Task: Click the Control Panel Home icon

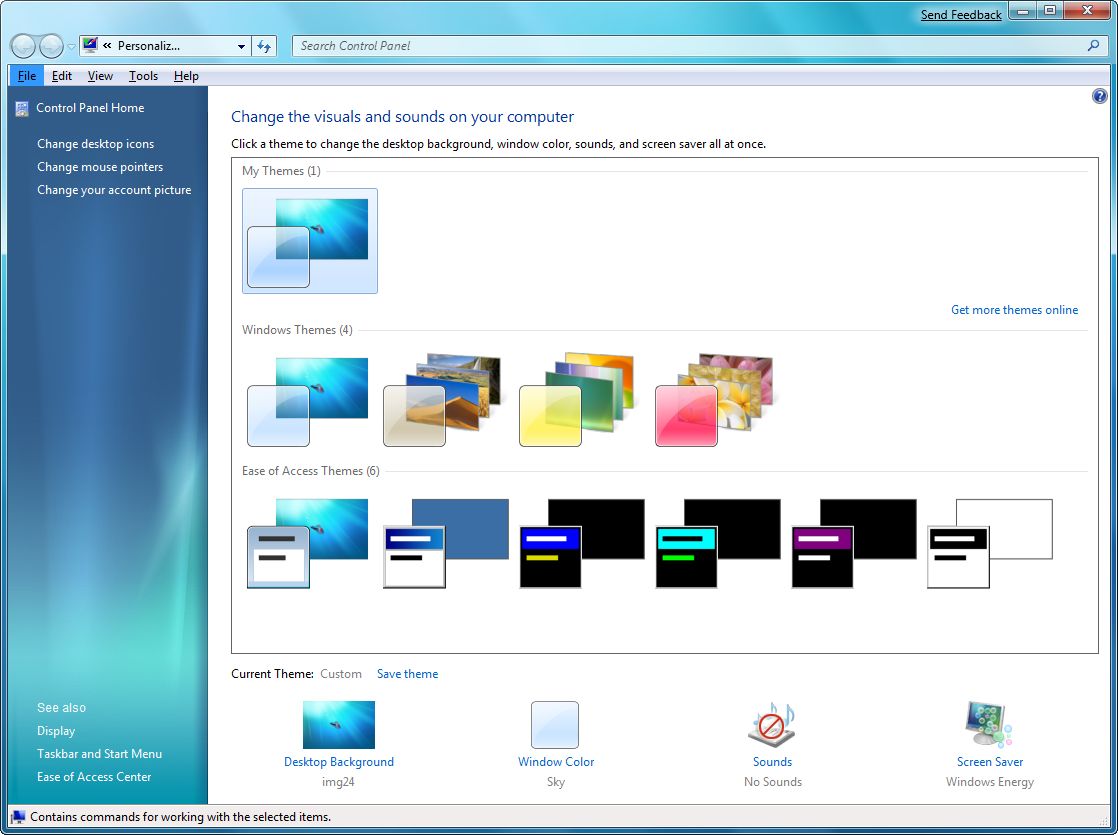Action: coord(21,108)
